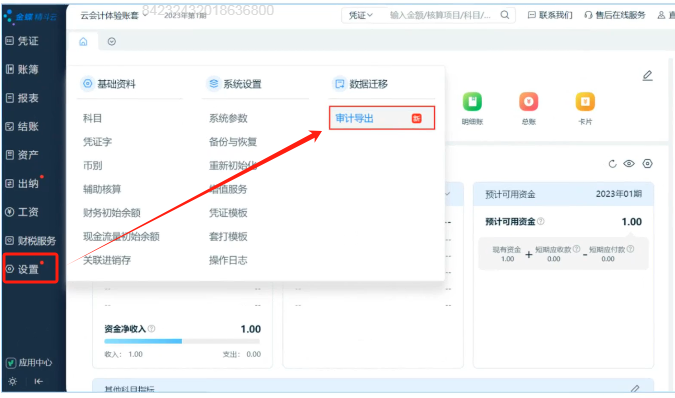Open the gear settings icon beside eye
The height and width of the screenshot is (398, 675).
[647, 164]
